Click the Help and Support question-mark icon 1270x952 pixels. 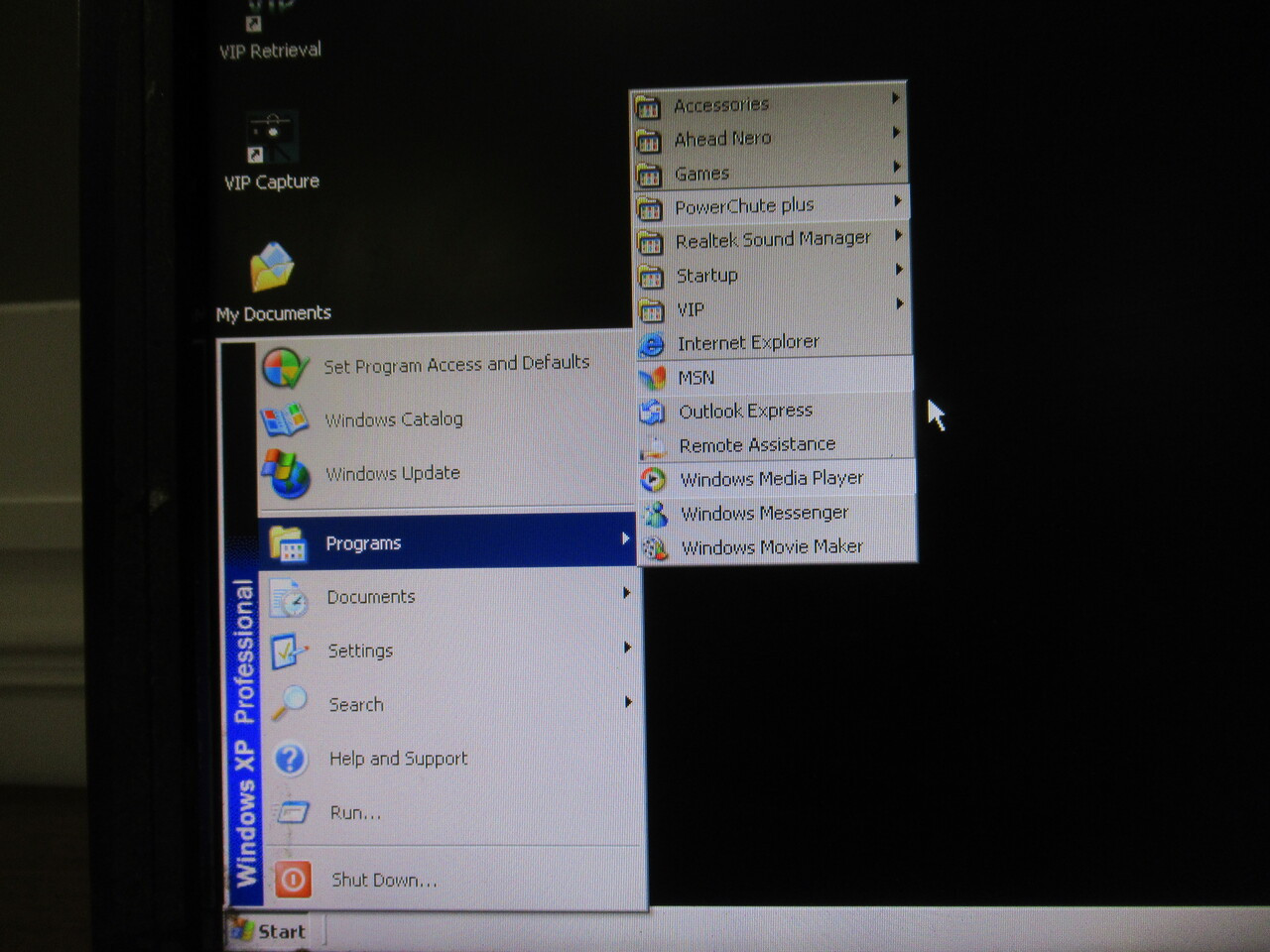tap(291, 760)
